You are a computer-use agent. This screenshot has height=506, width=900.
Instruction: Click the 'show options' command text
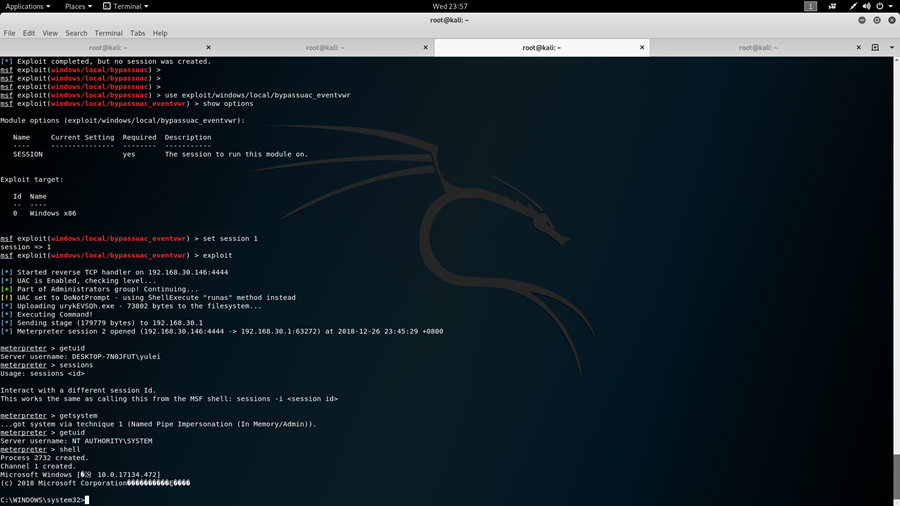(228, 104)
